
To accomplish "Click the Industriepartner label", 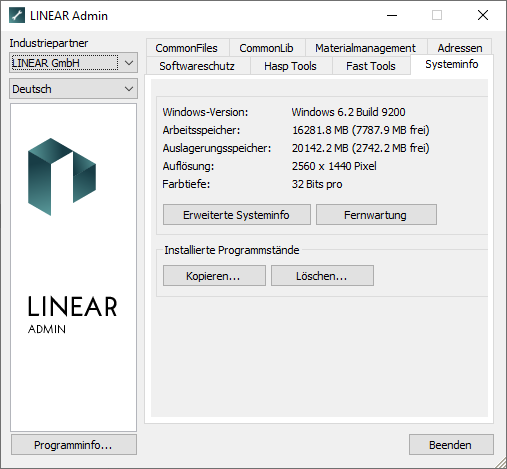I will (49, 43).
